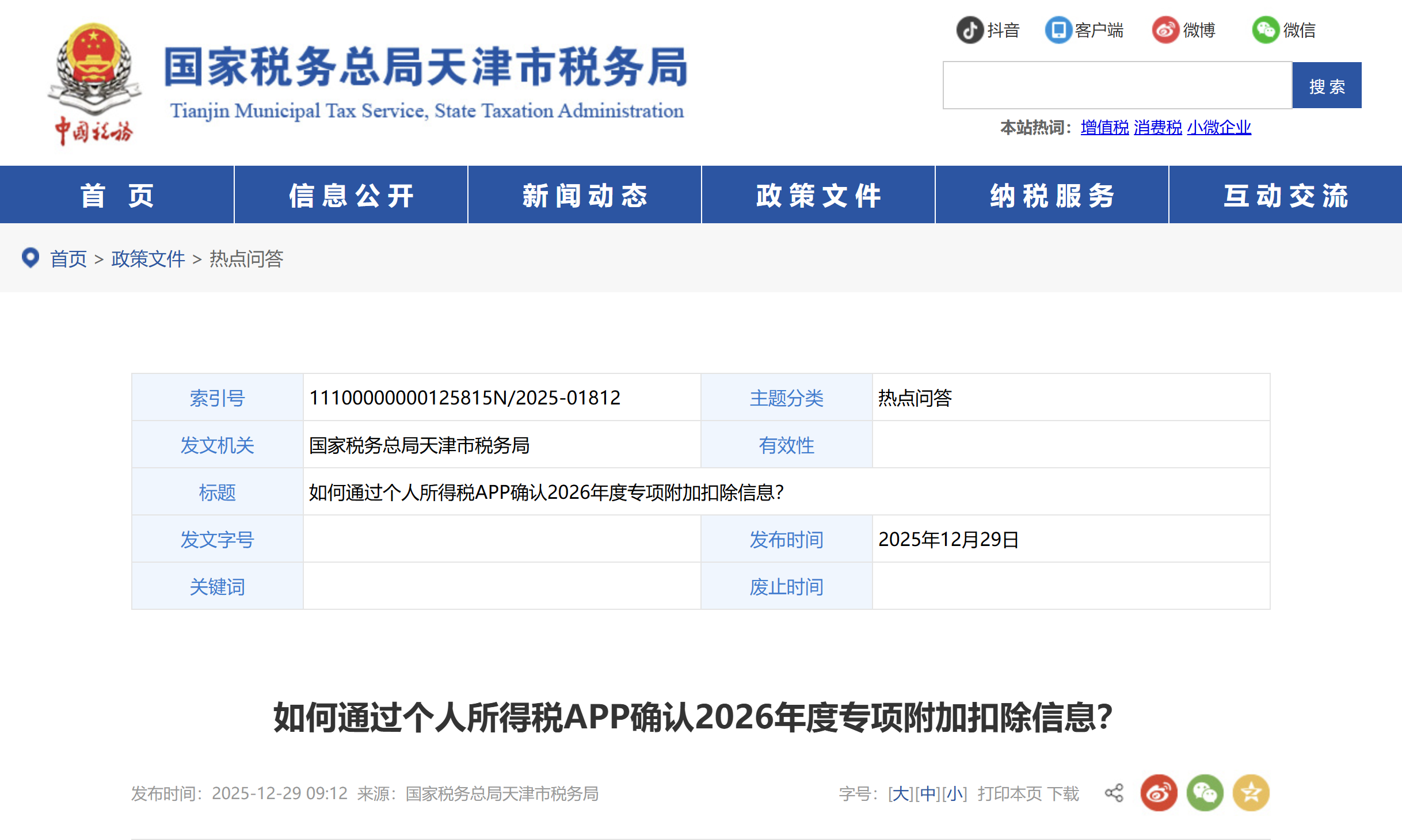This screenshot has height=840, width=1402.
Task: Click the blue 客户端 mobile client icon
Action: point(1059,30)
